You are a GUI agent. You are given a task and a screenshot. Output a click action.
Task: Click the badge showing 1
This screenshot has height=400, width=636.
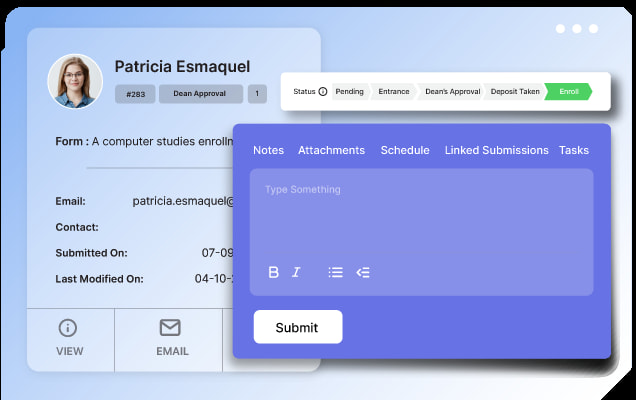(x=257, y=94)
